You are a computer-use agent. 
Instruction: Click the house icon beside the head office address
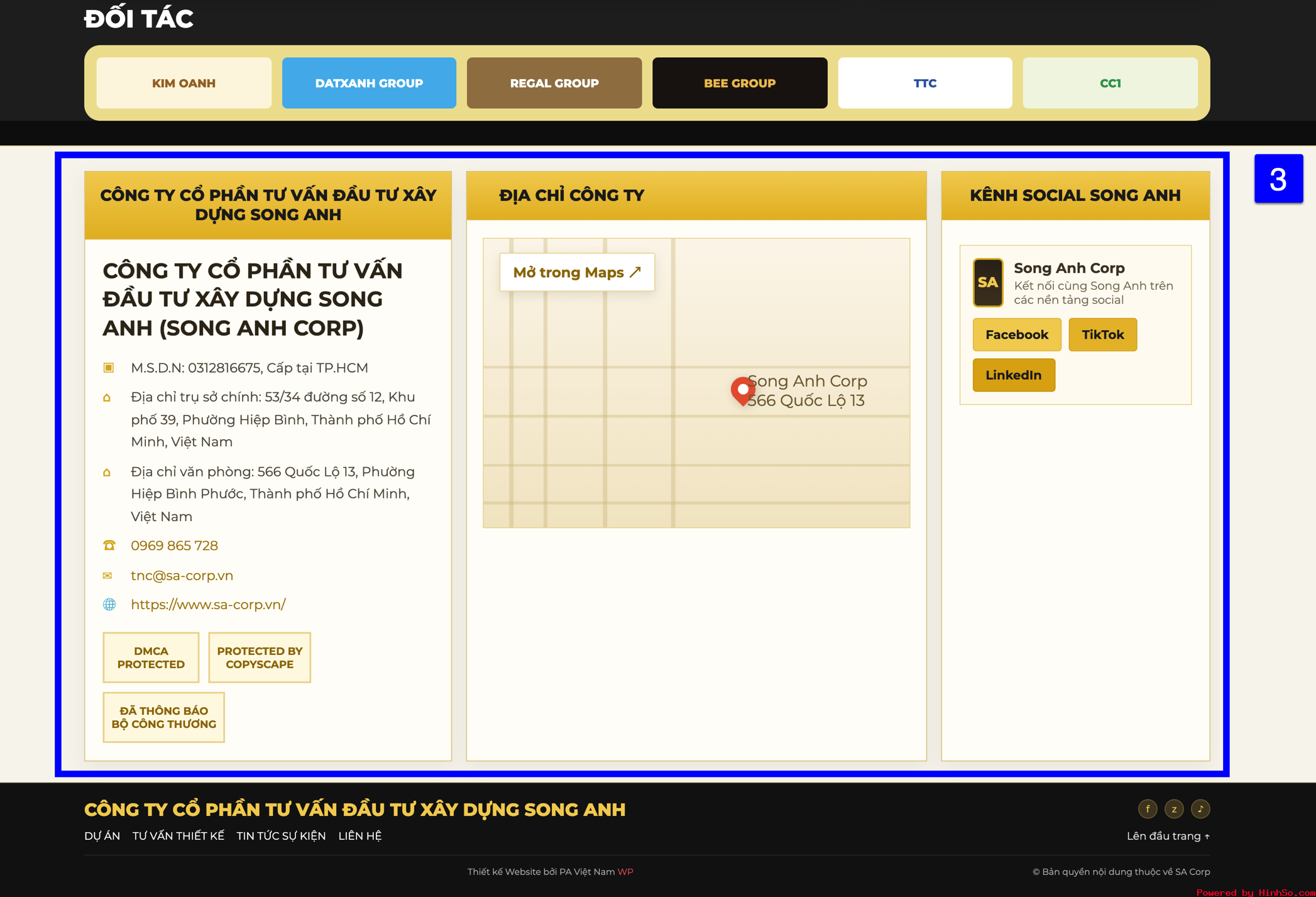click(107, 398)
